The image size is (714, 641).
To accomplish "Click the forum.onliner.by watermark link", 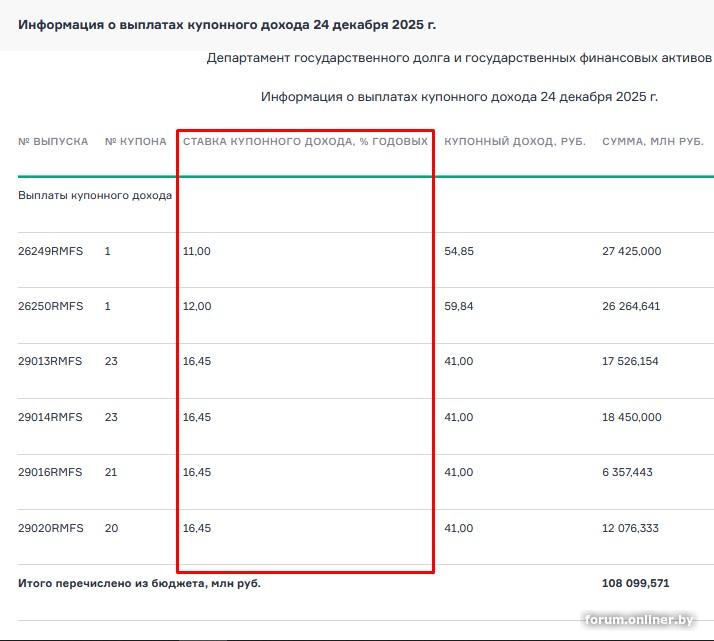I will [x=640, y=620].
